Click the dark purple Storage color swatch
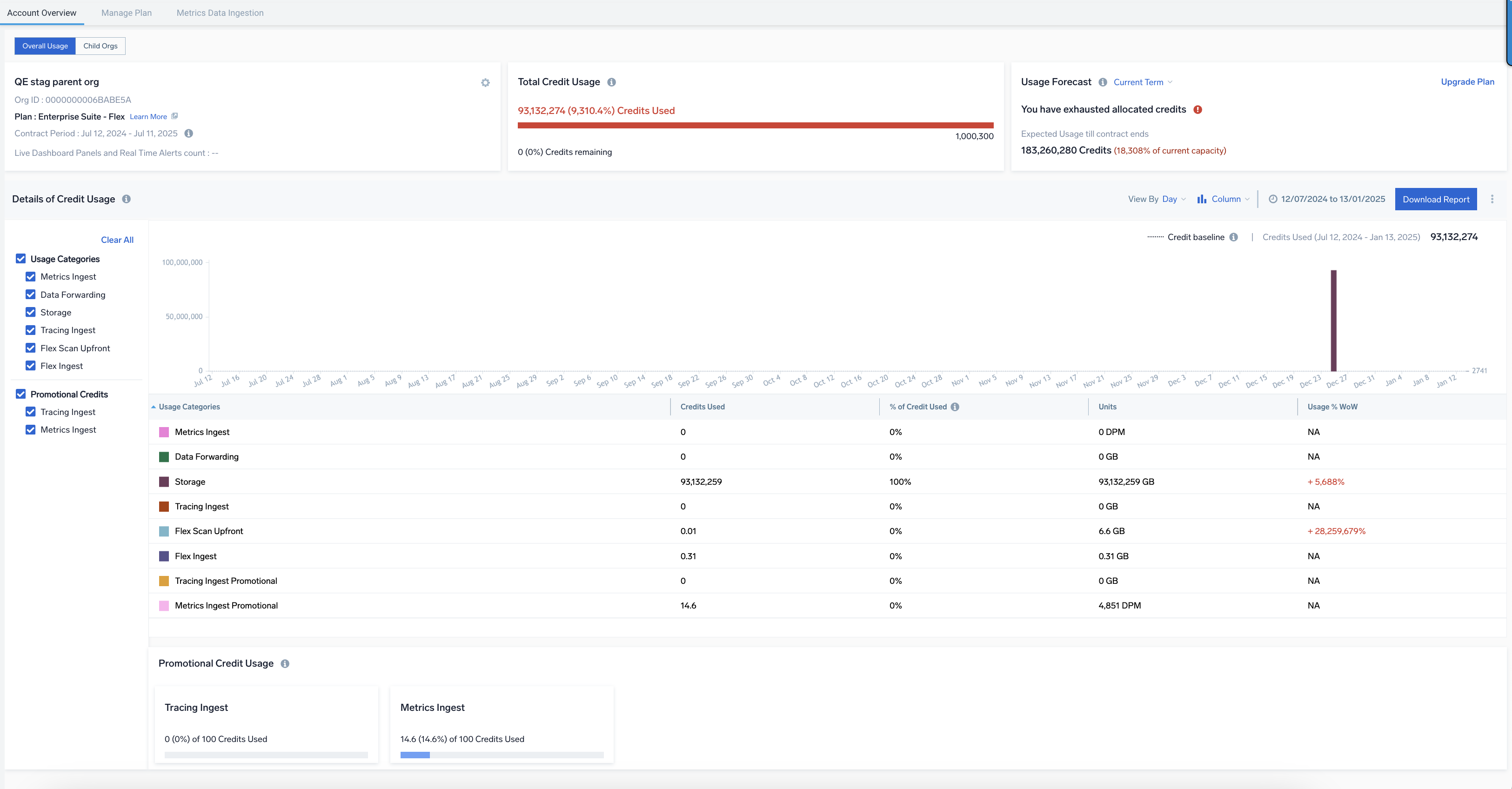The width and height of the screenshot is (1512, 789). [x=164, y=481]
